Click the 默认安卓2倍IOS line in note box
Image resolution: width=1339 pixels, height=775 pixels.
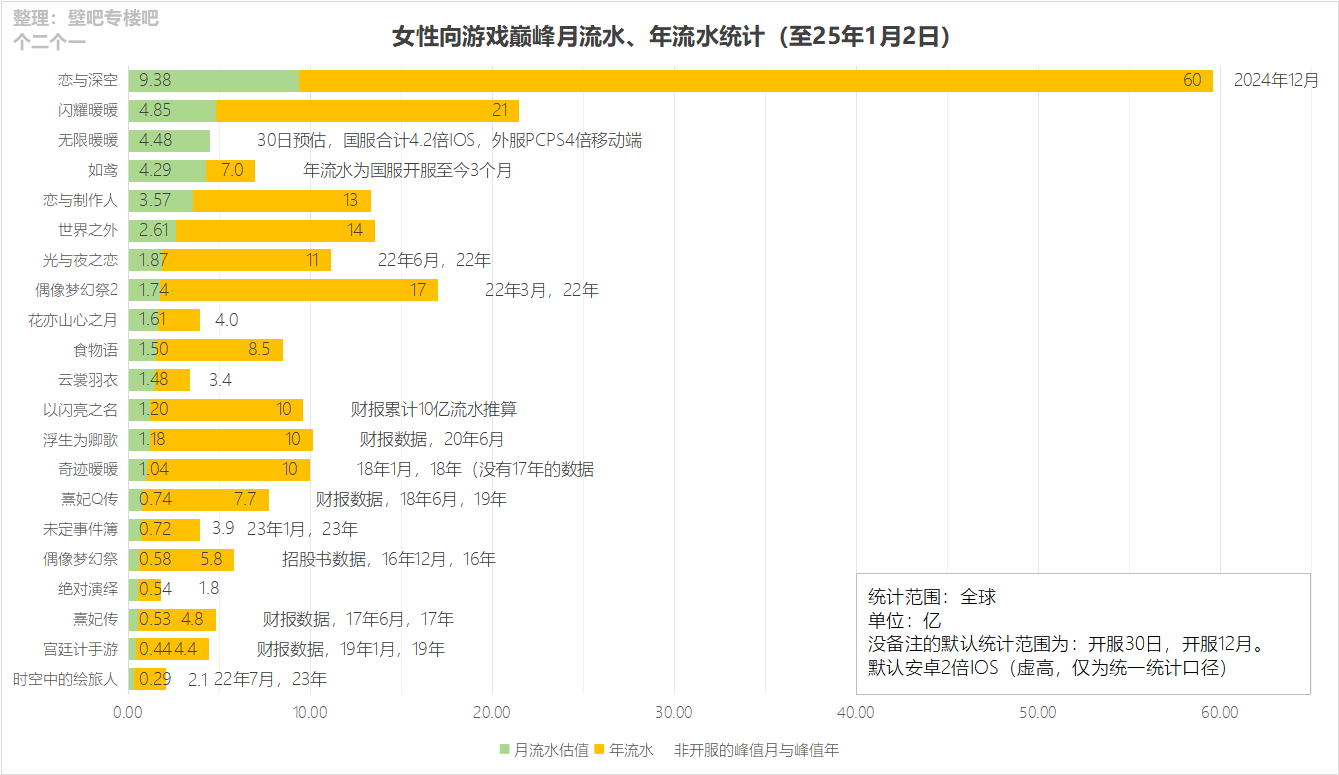click(x=1047, y=667)
